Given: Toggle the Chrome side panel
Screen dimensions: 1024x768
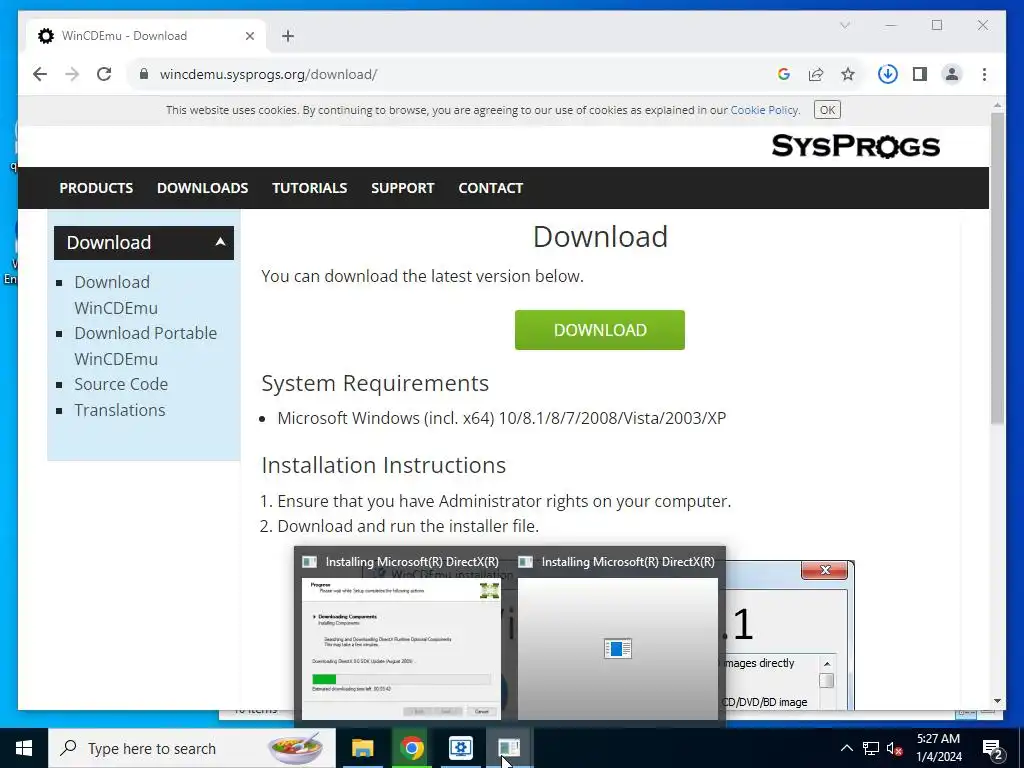Looking at the screenshot, I should [x=920, y=74].
